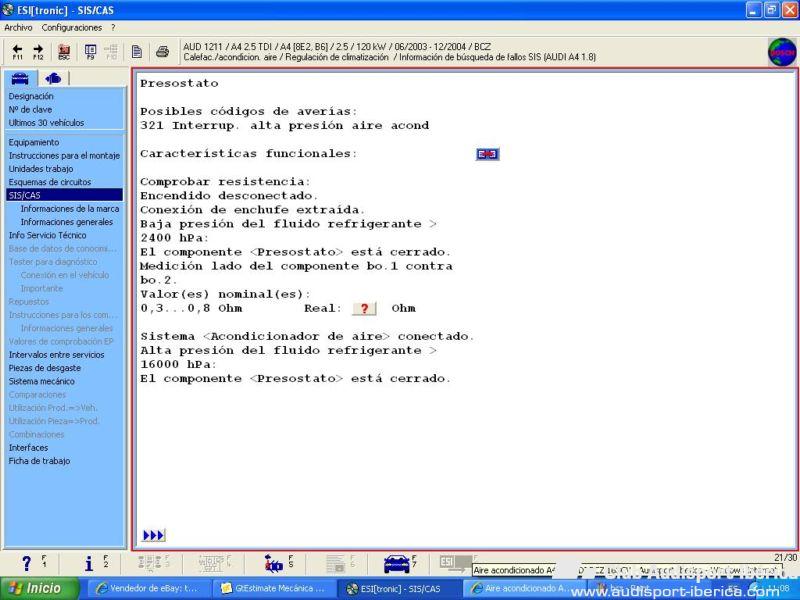Click ESI[tronic] - SIS/CAS taskbar button
This screenshot has width=800, height=600.
click(401, 588)
